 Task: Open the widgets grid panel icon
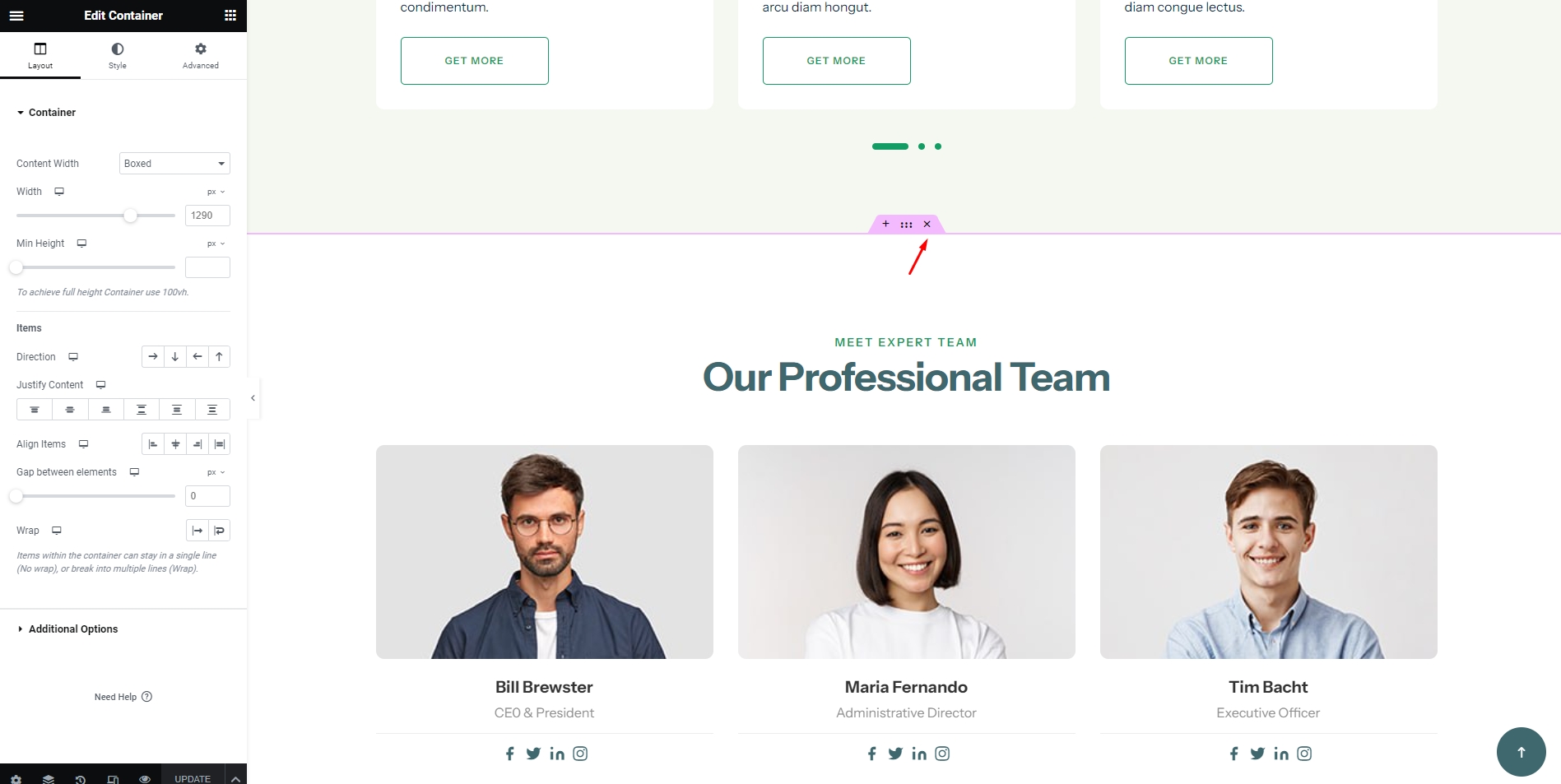(x=230, y=16)
